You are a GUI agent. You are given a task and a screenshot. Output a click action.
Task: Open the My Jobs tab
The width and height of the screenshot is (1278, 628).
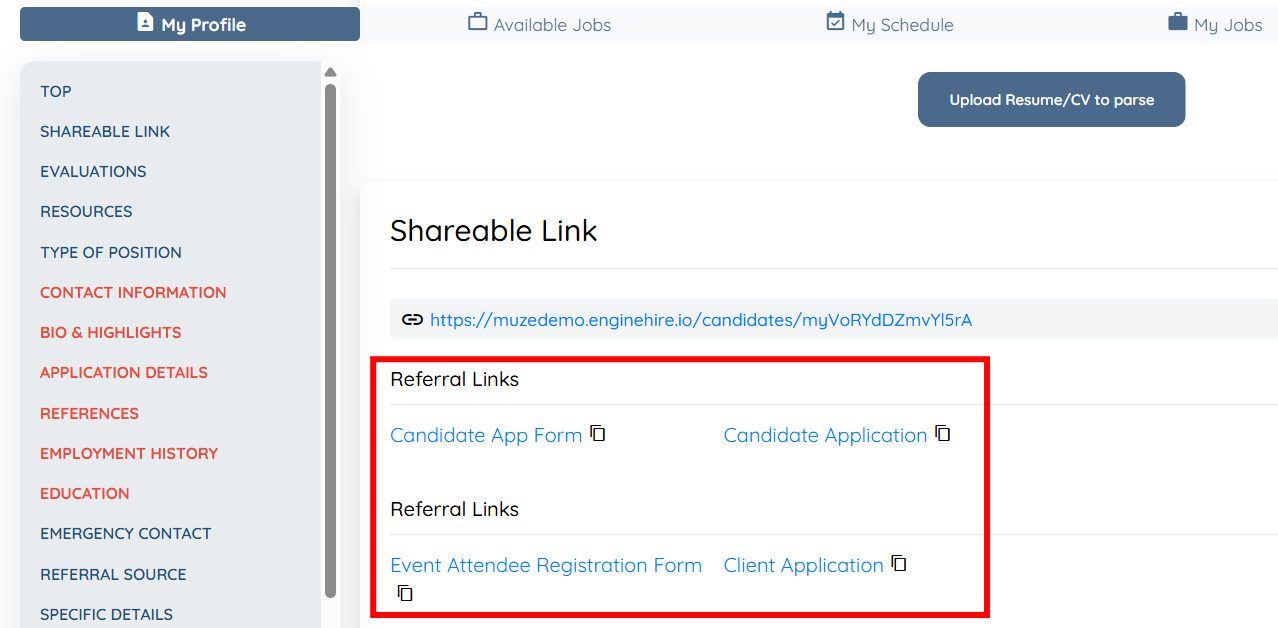coord(1215,24)
